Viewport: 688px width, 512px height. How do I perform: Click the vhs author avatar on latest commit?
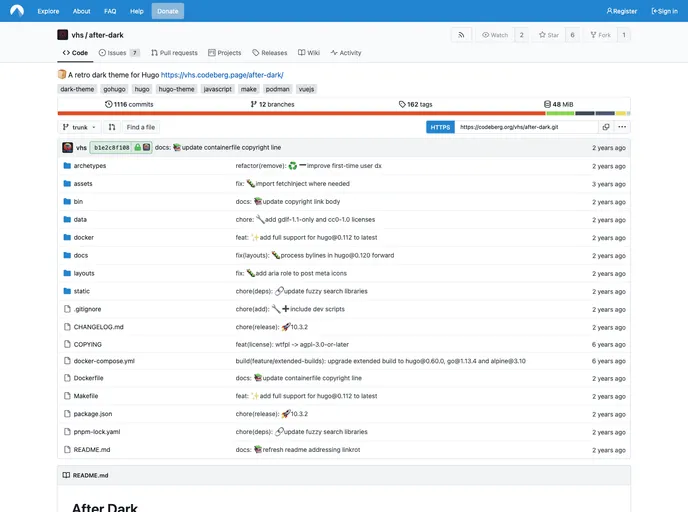coord(67,147)
